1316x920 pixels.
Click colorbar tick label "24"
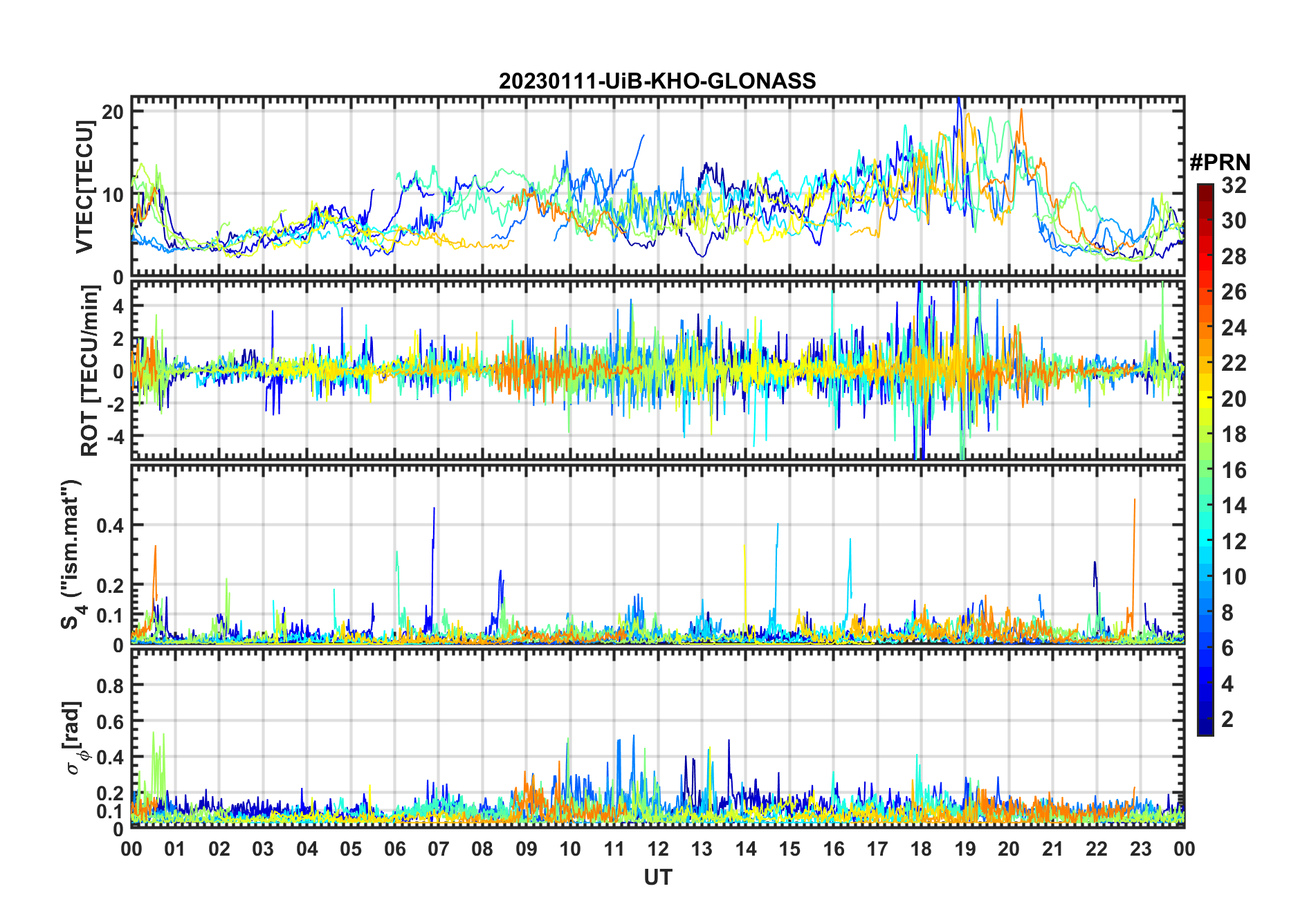tap(1234, 328)
